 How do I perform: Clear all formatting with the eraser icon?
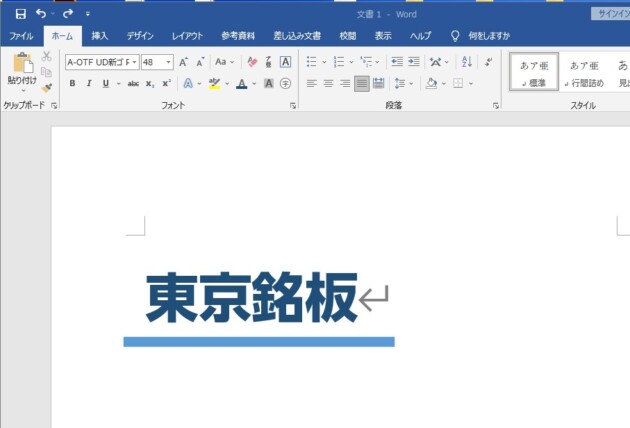[x=252, y=62]
